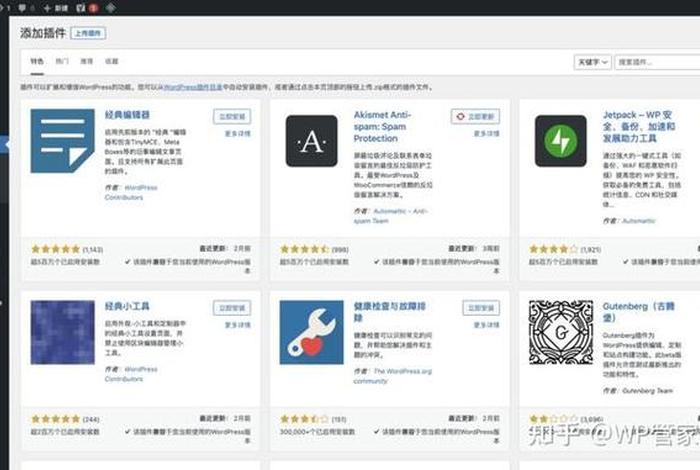This screenshot has width=700, height=470.
Task: Open the comments icon in admin bar
Action: click(22, 8)
